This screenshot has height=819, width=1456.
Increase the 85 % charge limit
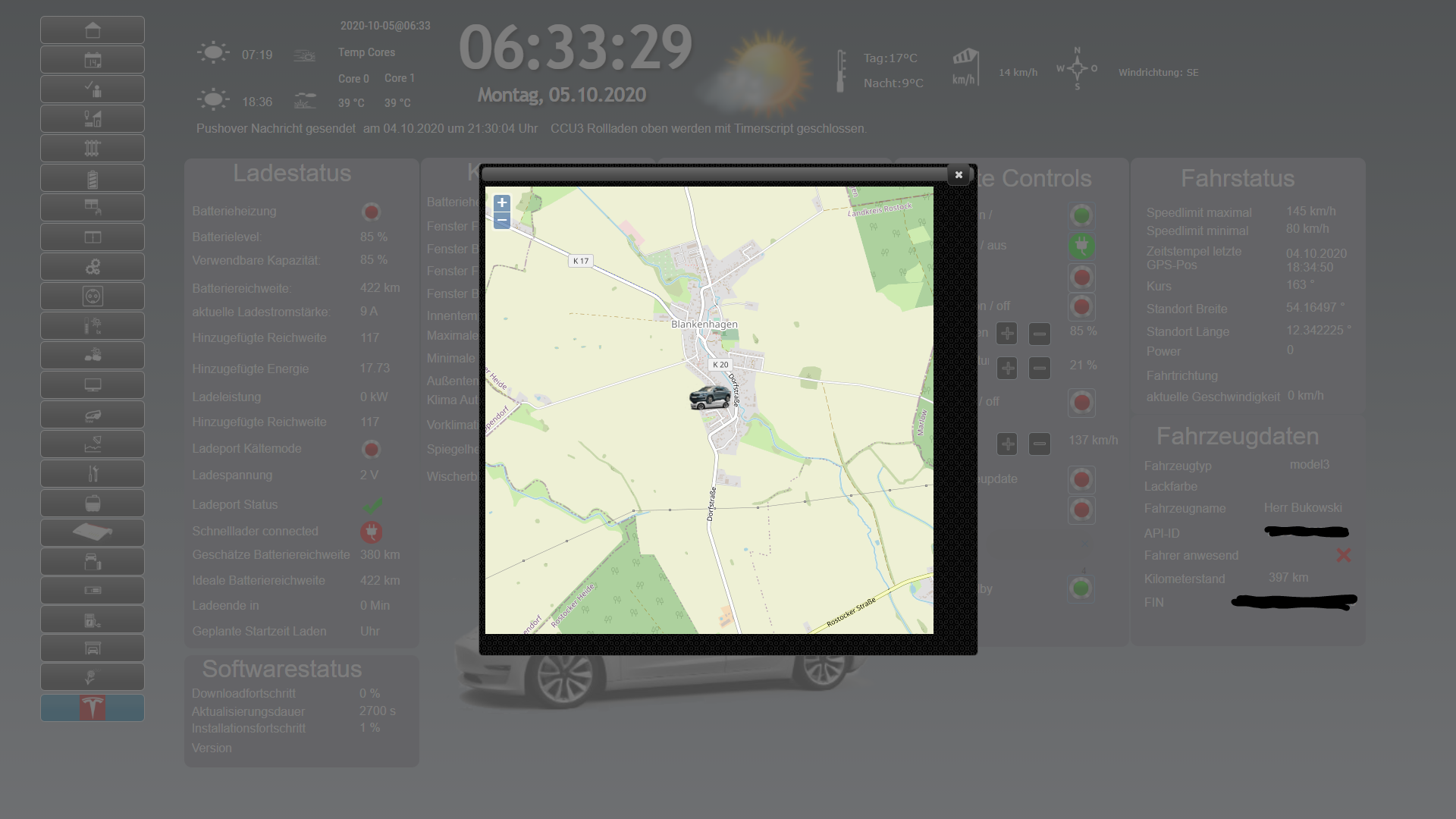(1007, 333)
